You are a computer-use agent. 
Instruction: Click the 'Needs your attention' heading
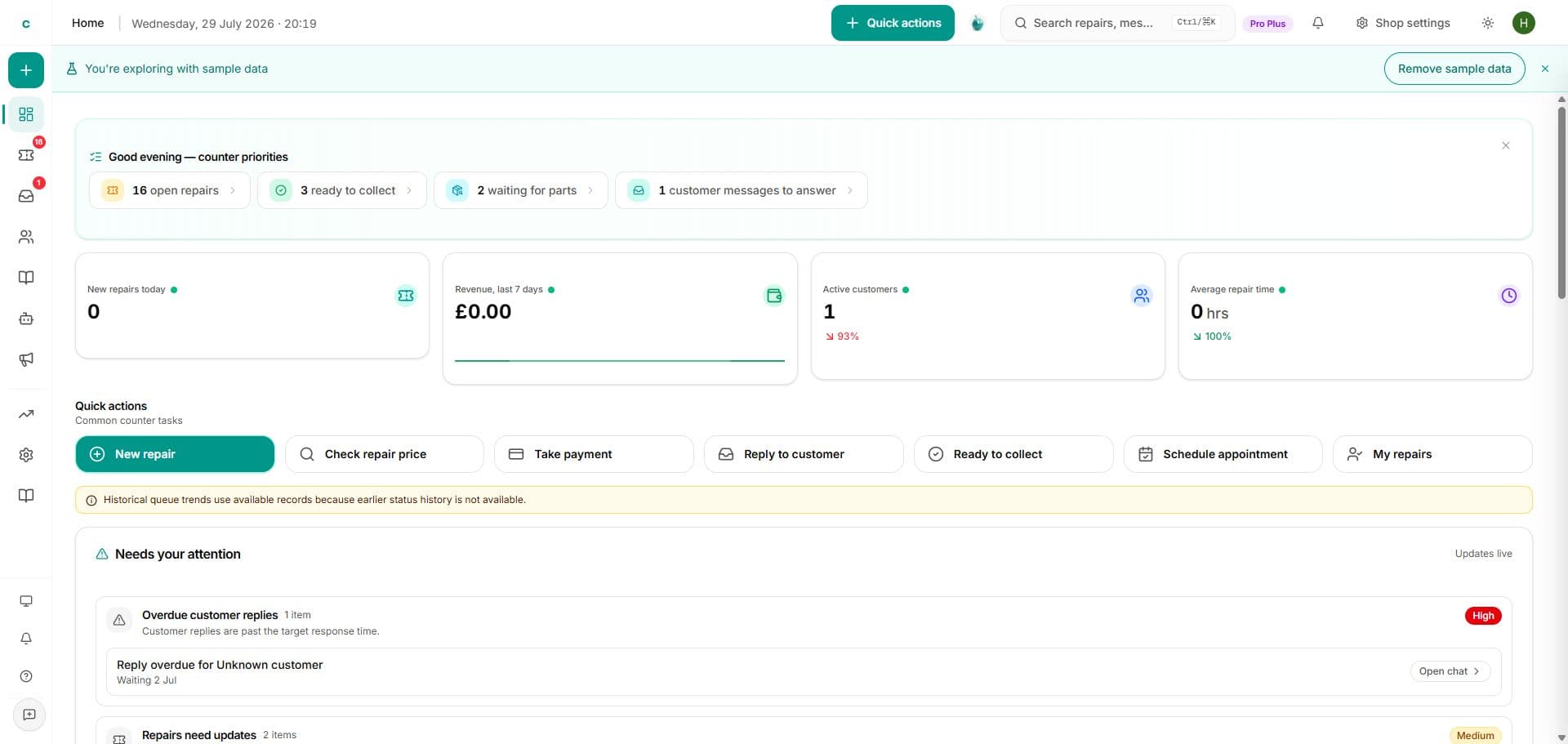[178, 554]
